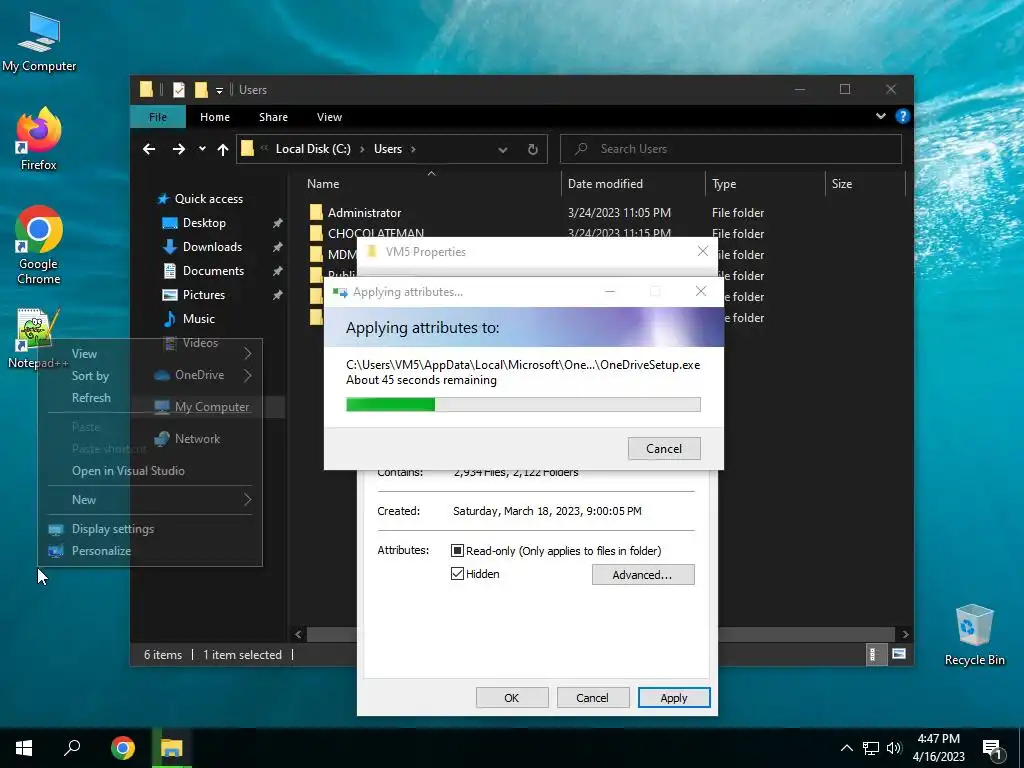
Task: Expand Sort by submenu
Action: click(248, 376)
